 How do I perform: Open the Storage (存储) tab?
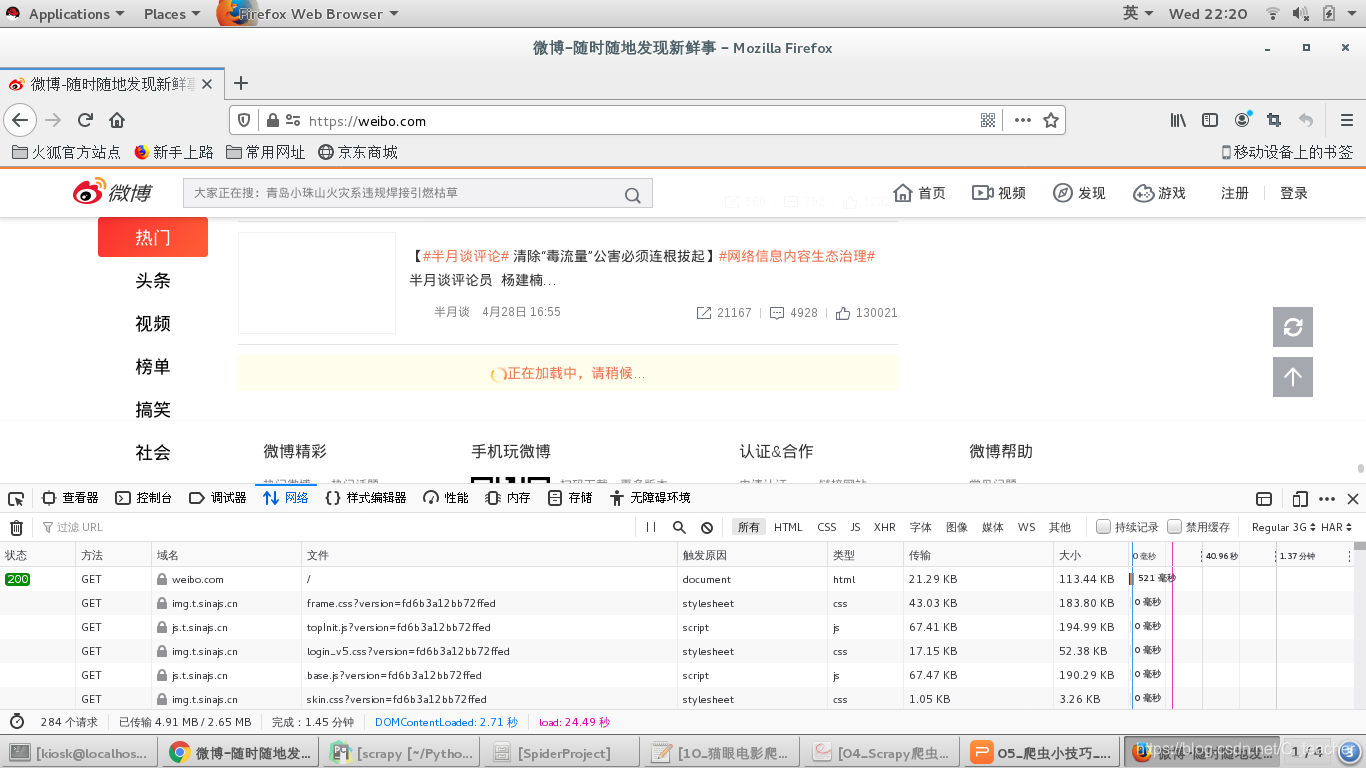point(570,498)
